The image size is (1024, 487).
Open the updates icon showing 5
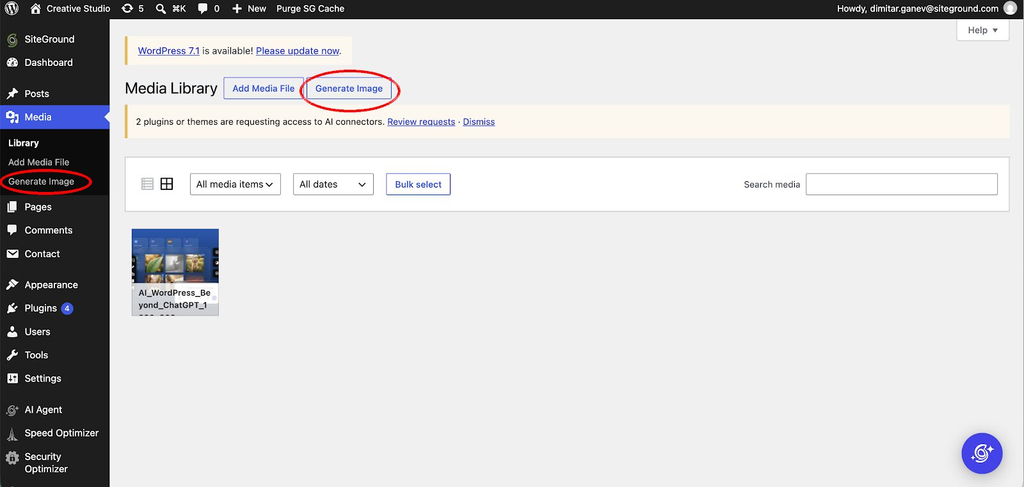coord(133,8)
